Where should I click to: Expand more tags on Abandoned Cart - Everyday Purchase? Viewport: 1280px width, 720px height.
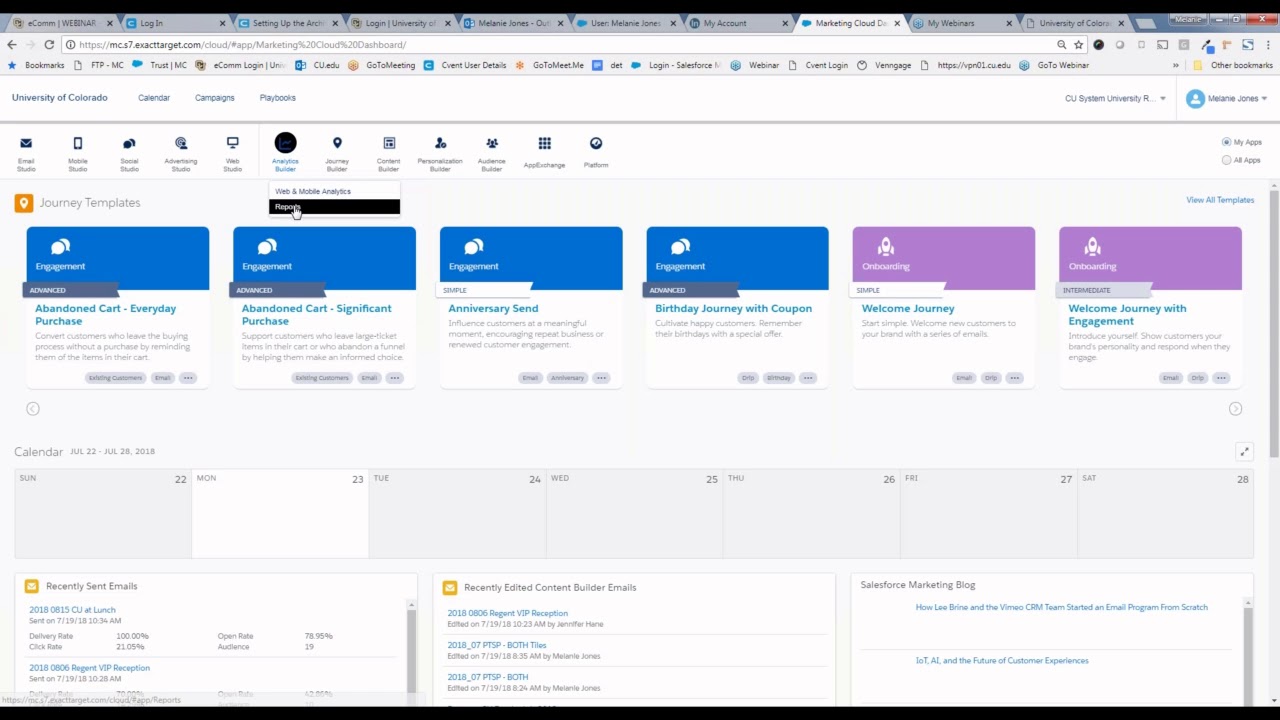pos(188,378)
